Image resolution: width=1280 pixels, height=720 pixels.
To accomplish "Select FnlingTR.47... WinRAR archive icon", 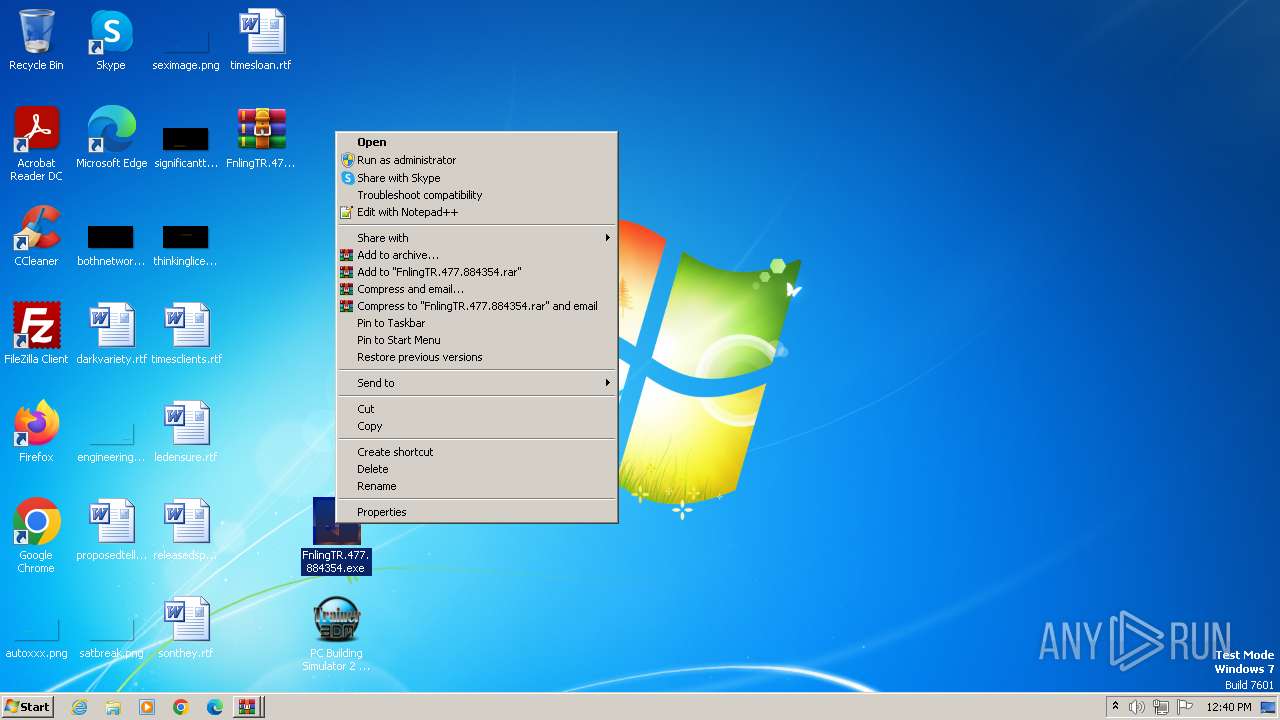I will 261,138.
